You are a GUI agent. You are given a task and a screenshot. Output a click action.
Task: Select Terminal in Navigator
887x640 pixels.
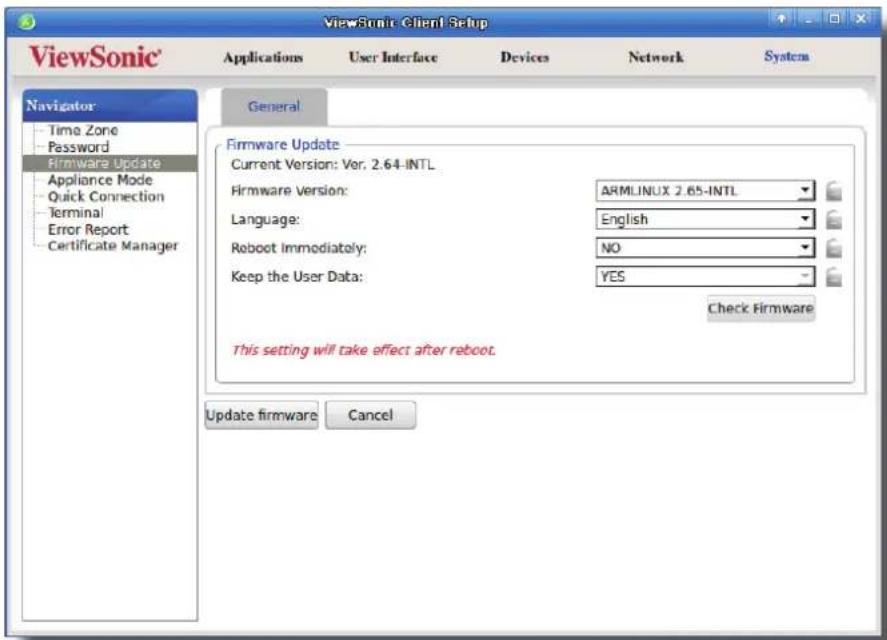pos(76,213)
